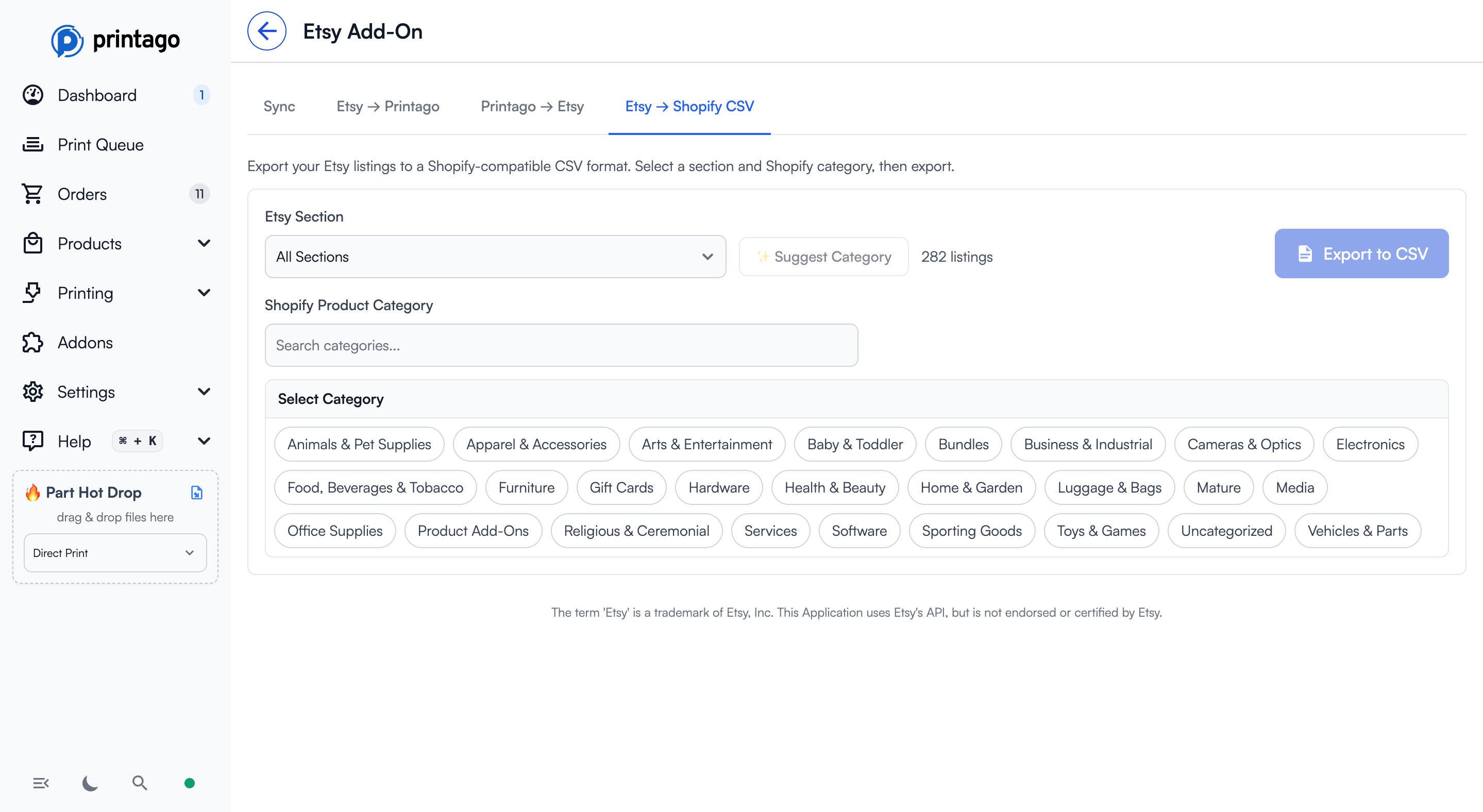Select the Toys & Games category
1483x812 pixels.
tap(1101, 531)
